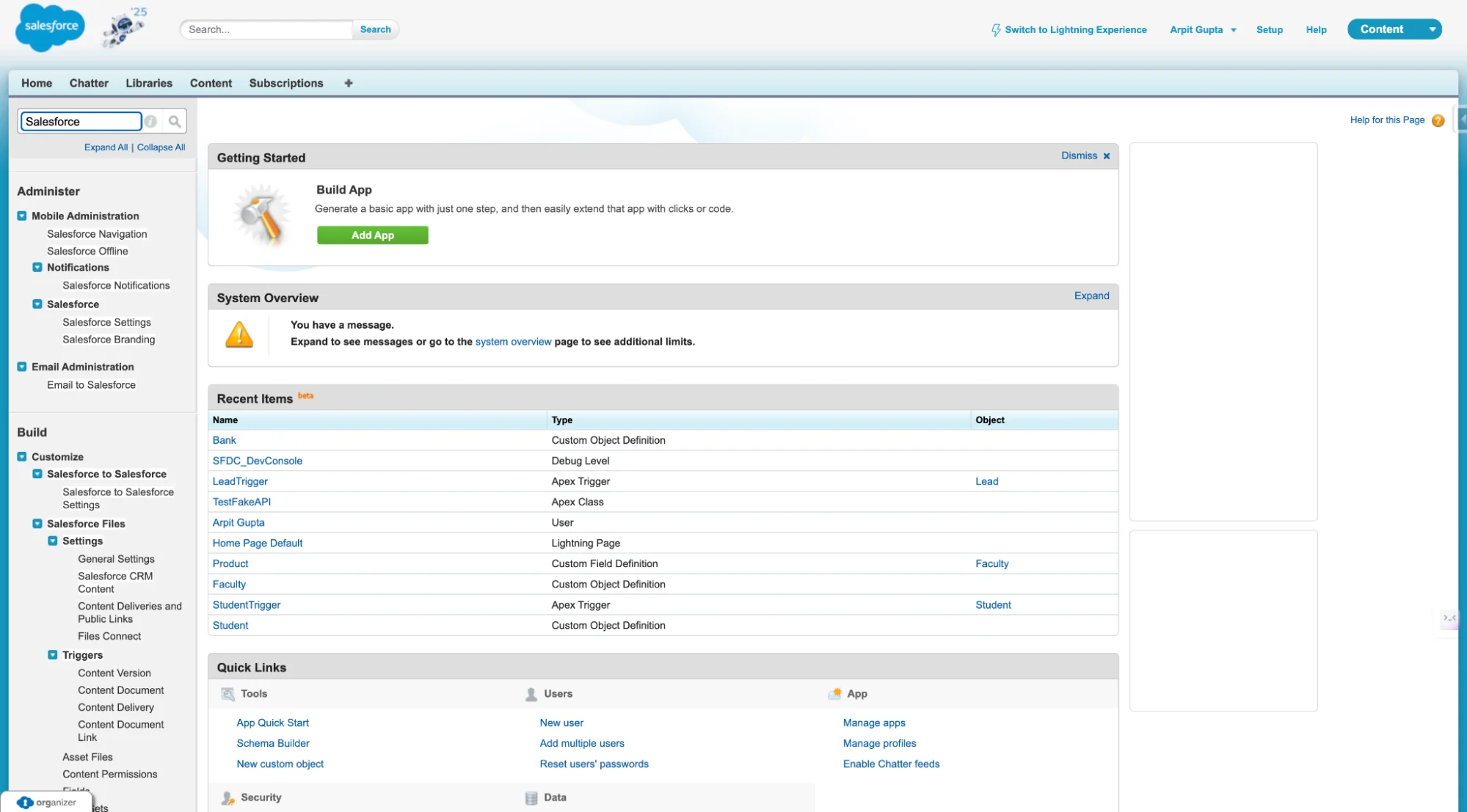Open the Content app selector dropdown
The height and width of the screenshot is (812, 1467).
pyautogui.click(x=1432, y=29)
